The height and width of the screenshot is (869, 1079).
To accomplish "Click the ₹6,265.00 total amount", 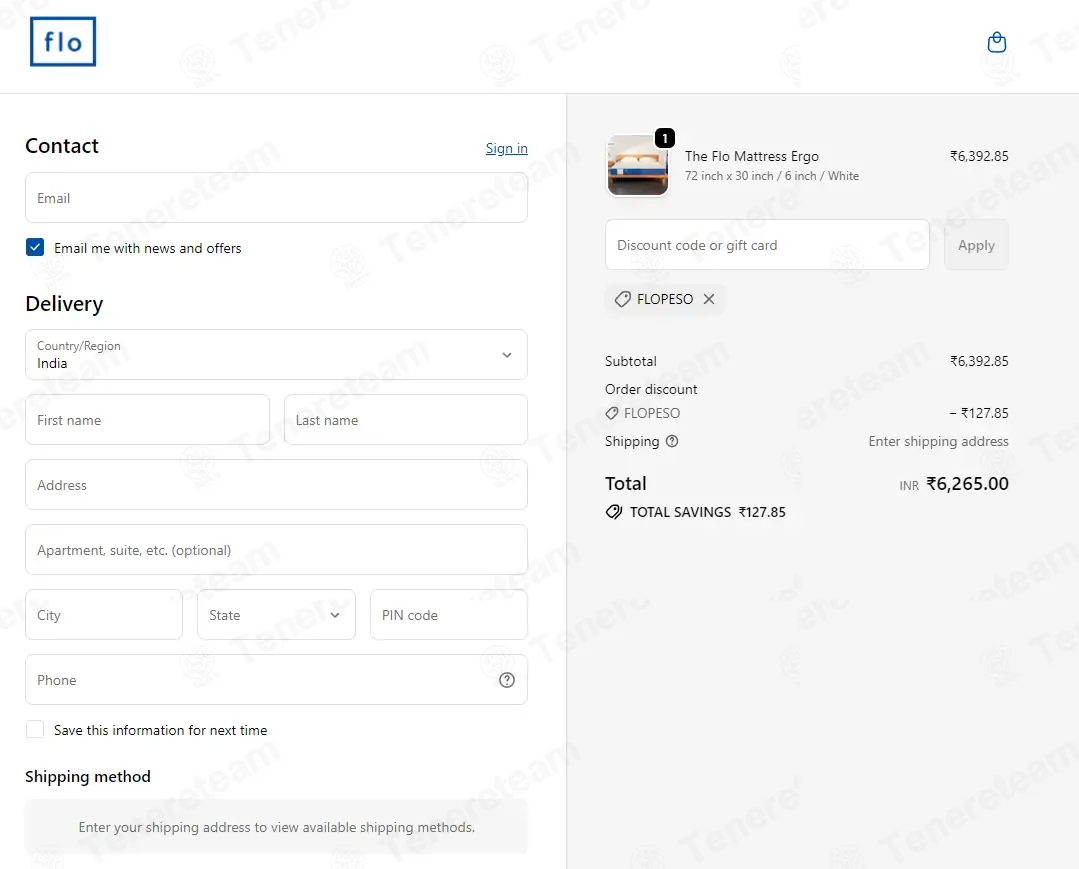I will pyautogui.click(x=967, y=484).
